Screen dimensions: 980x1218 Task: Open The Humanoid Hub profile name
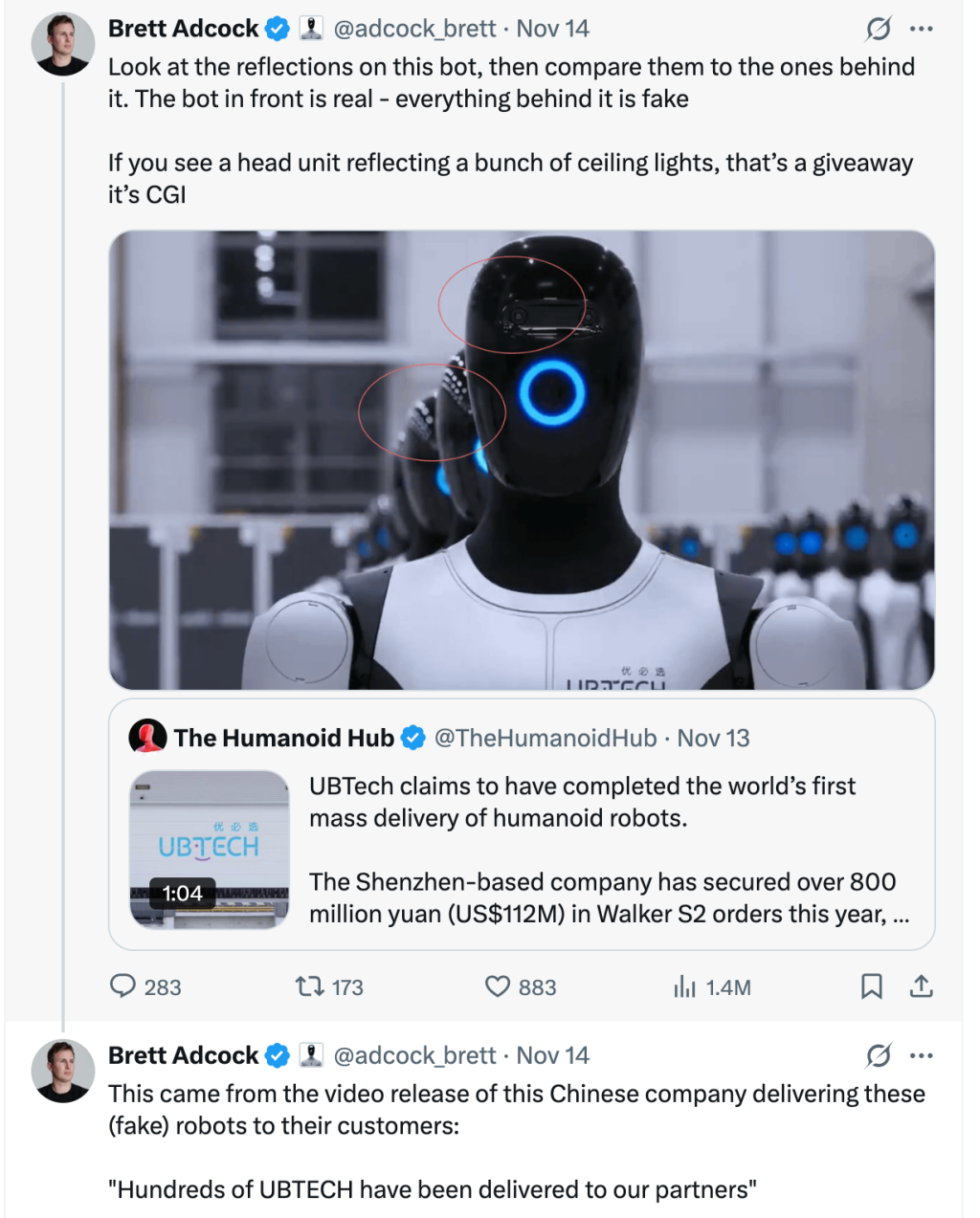(x=283, y=738)
